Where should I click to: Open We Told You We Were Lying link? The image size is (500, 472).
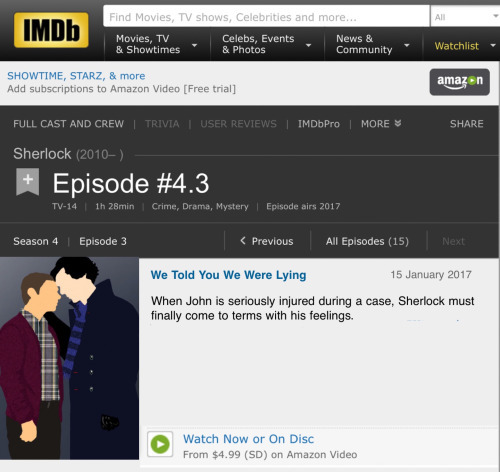pos(228,275)
